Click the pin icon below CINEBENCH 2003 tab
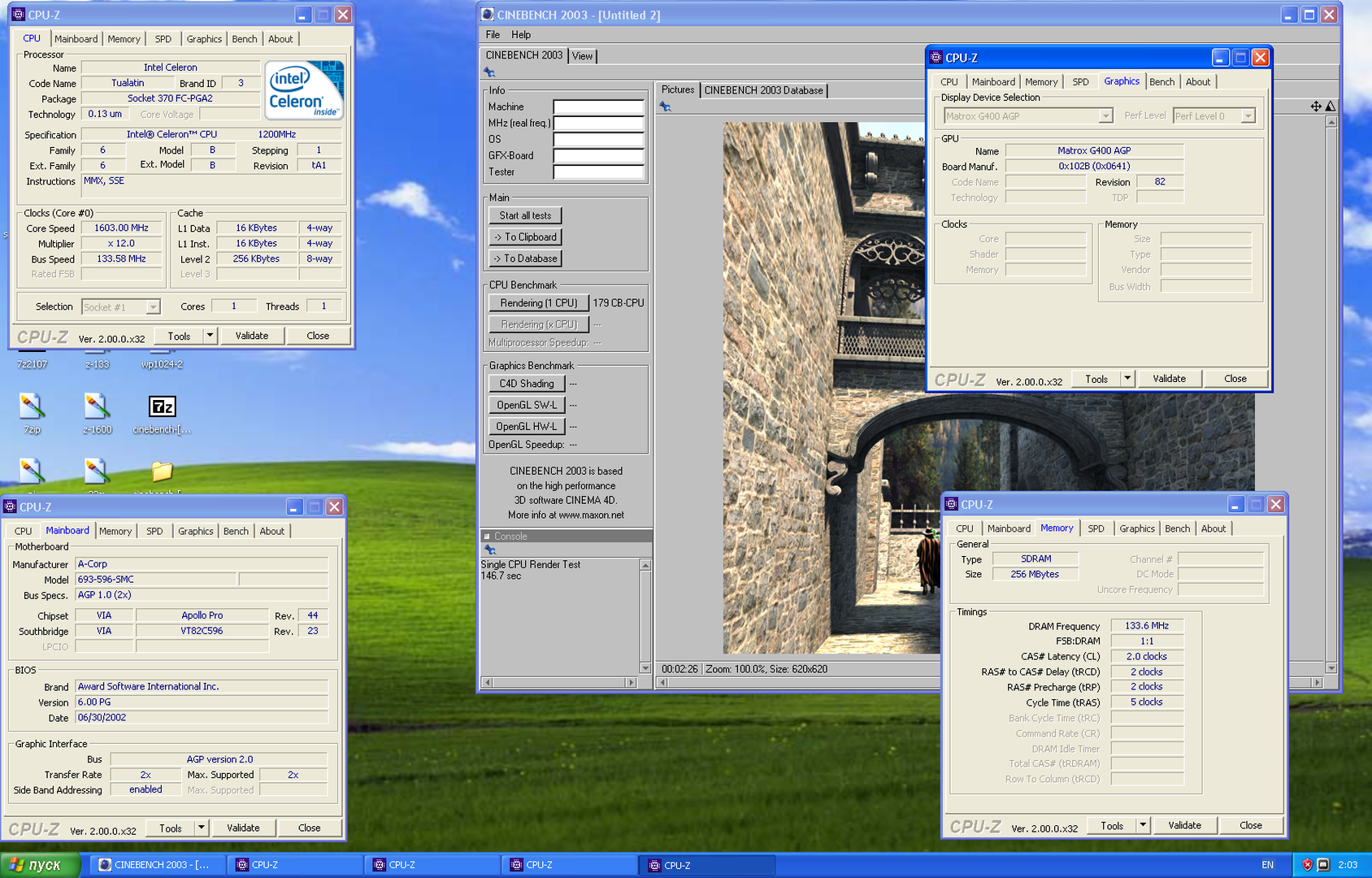Screen dimensions: 1372x878 (489, 72)
